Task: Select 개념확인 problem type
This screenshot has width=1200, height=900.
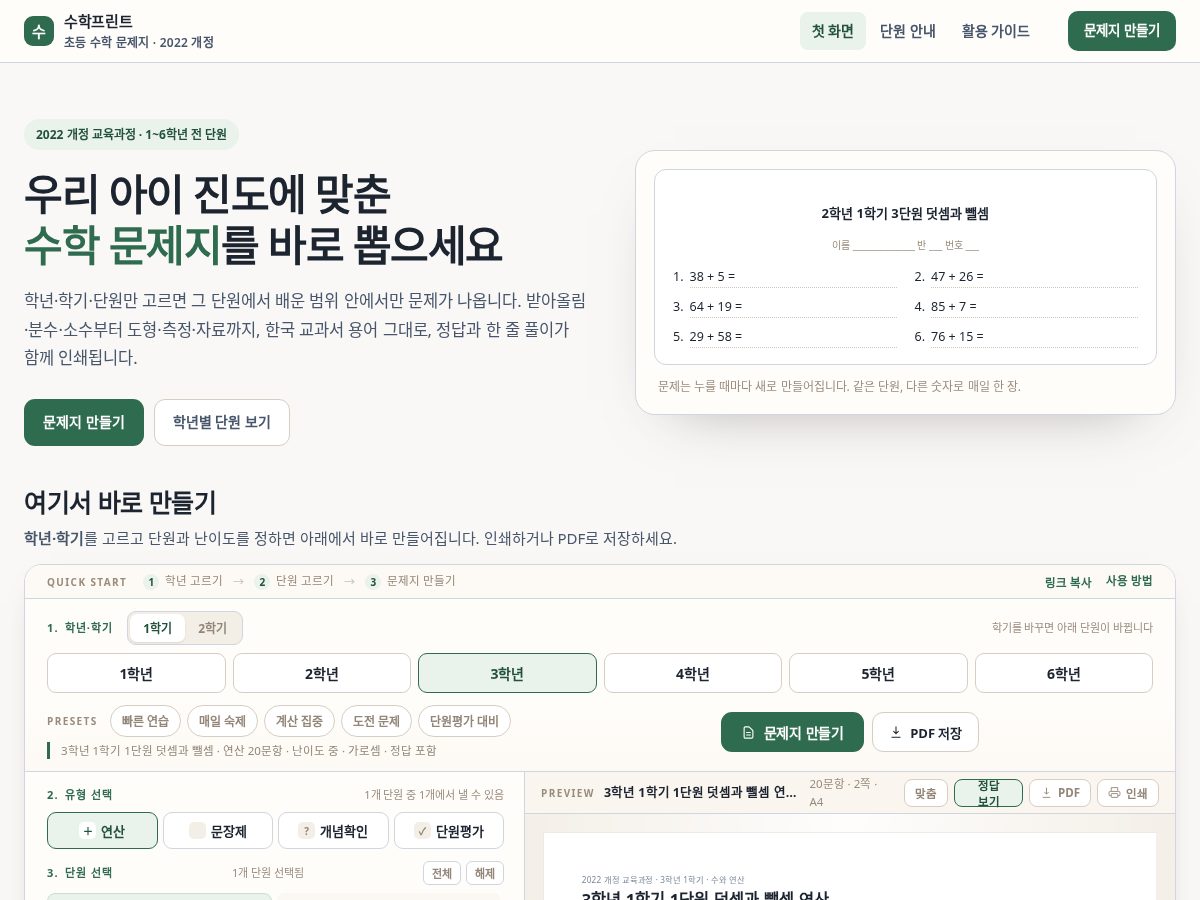Action: pyautogui.click(x=333, y=831)
